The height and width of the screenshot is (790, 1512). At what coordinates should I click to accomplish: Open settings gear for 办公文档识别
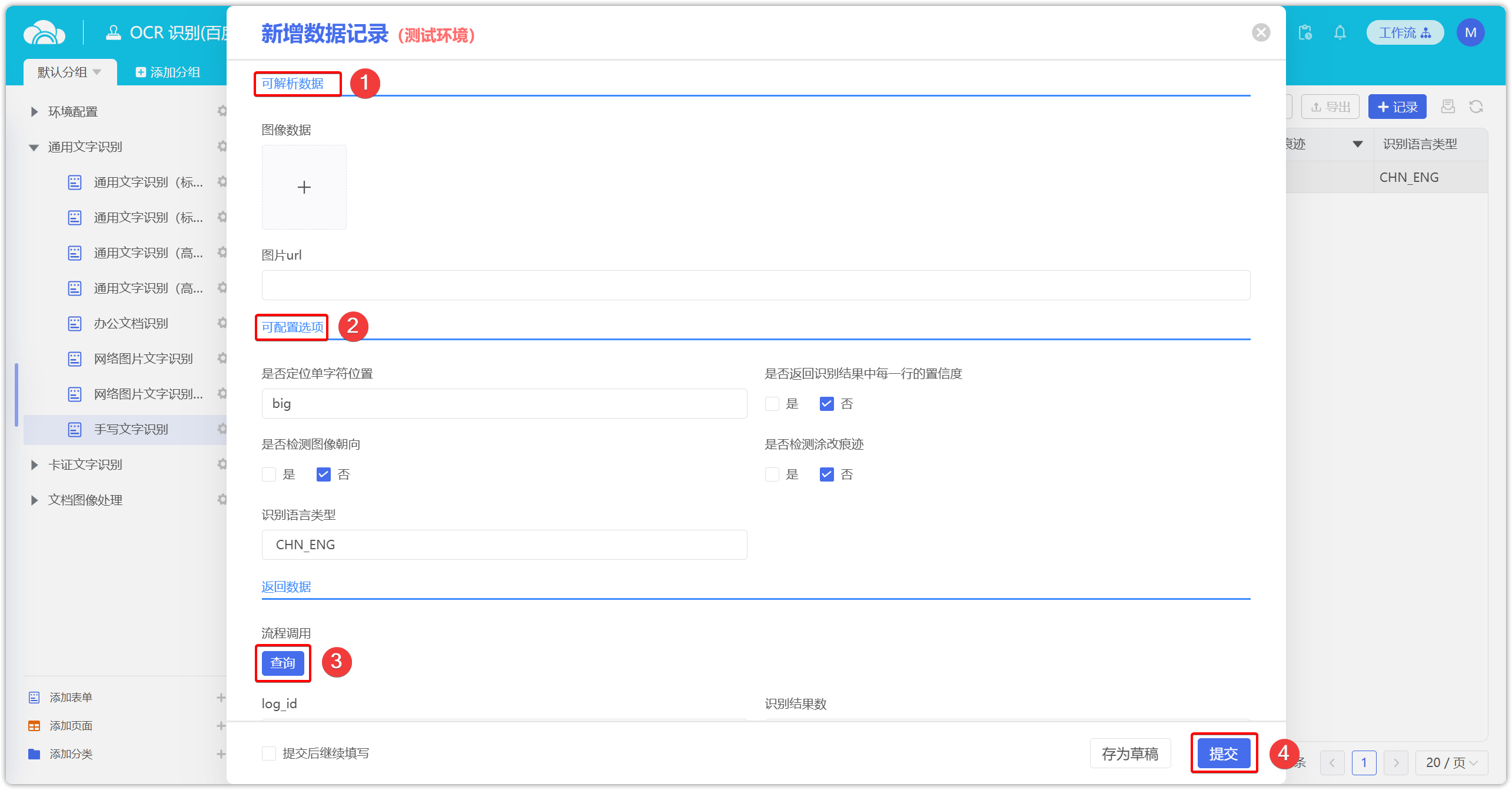tap(222, 323)
